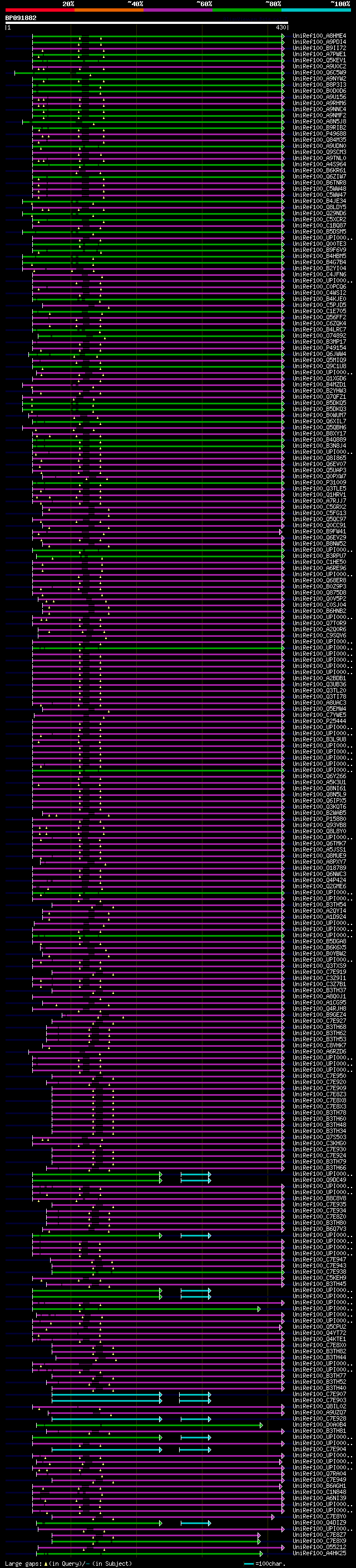The image size is (356, 1568).
Task: Click the green ~80% identity legend segment
Action: (x=247, y=10)
